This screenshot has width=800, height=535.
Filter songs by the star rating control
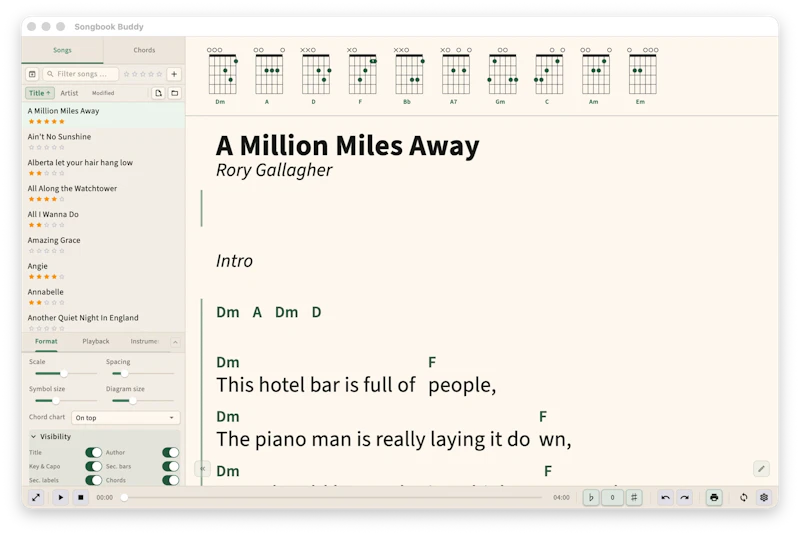coord(143,74)
